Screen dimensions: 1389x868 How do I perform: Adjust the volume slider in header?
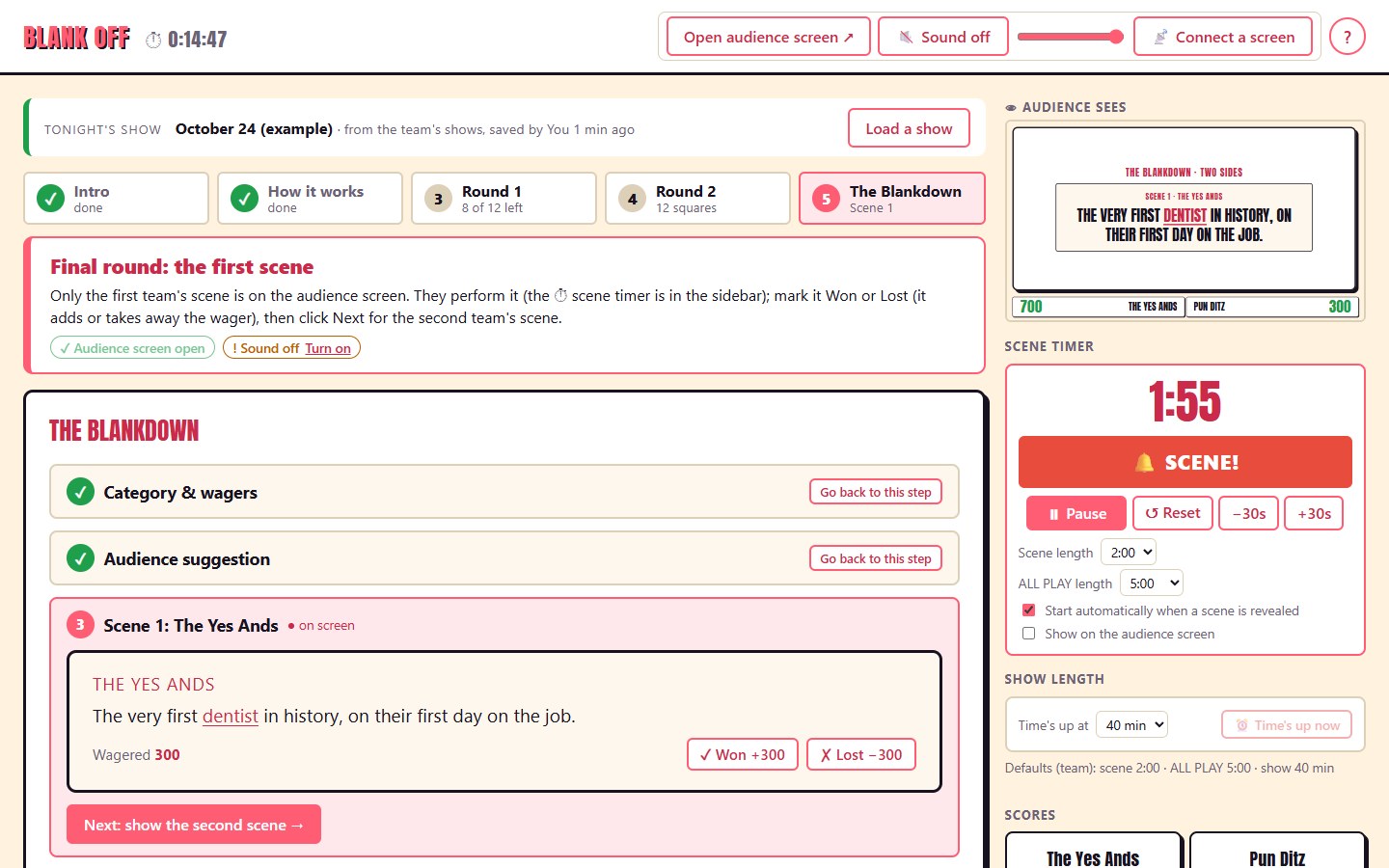tap(1071, 37)
